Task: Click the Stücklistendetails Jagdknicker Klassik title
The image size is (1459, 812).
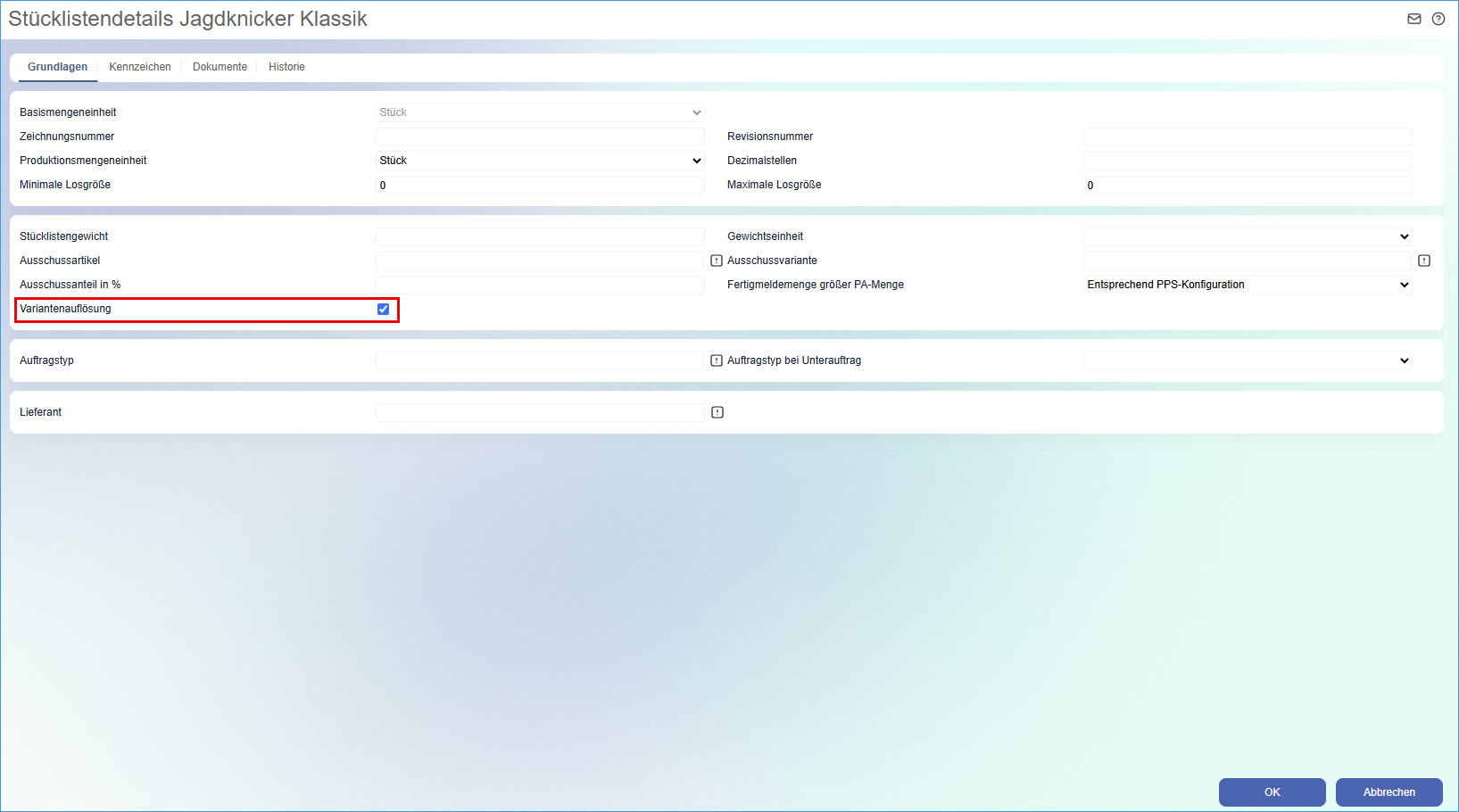Action: 188,19
